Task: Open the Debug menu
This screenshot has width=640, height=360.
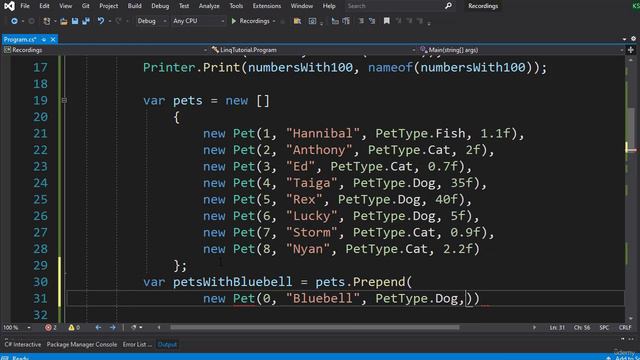Action: 160,6
